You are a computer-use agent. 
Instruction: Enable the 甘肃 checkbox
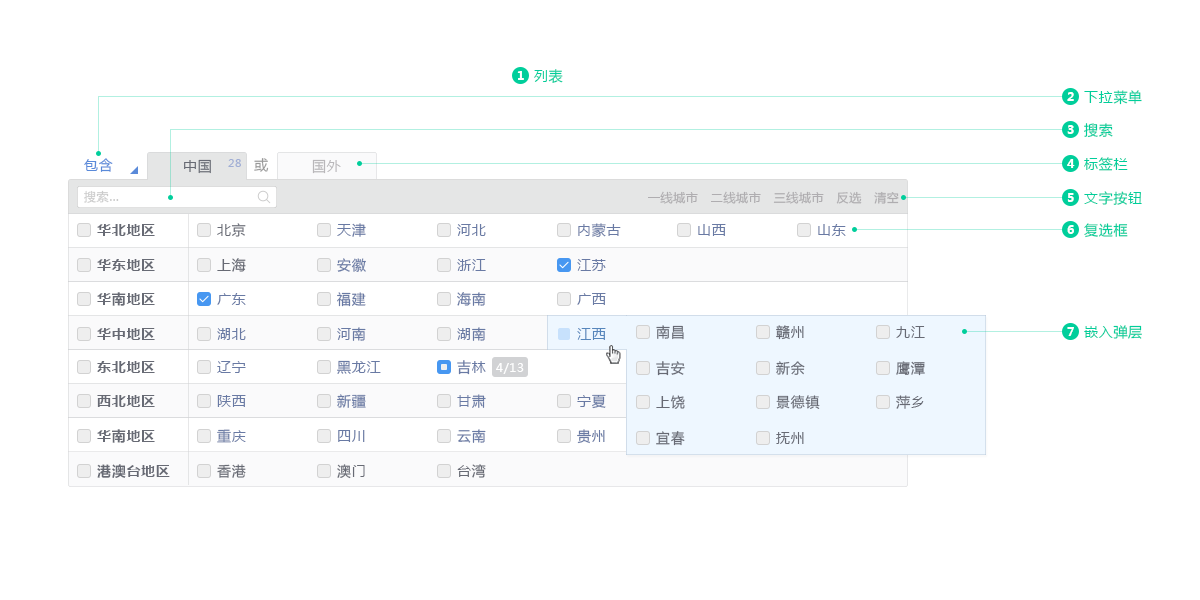pos(444,401)
